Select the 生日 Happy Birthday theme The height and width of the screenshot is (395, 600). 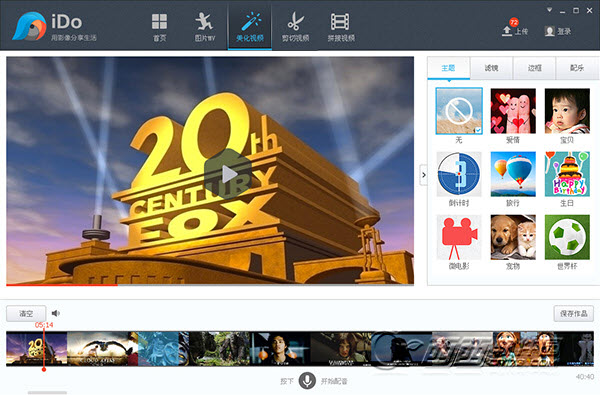[x=567, y=174]
